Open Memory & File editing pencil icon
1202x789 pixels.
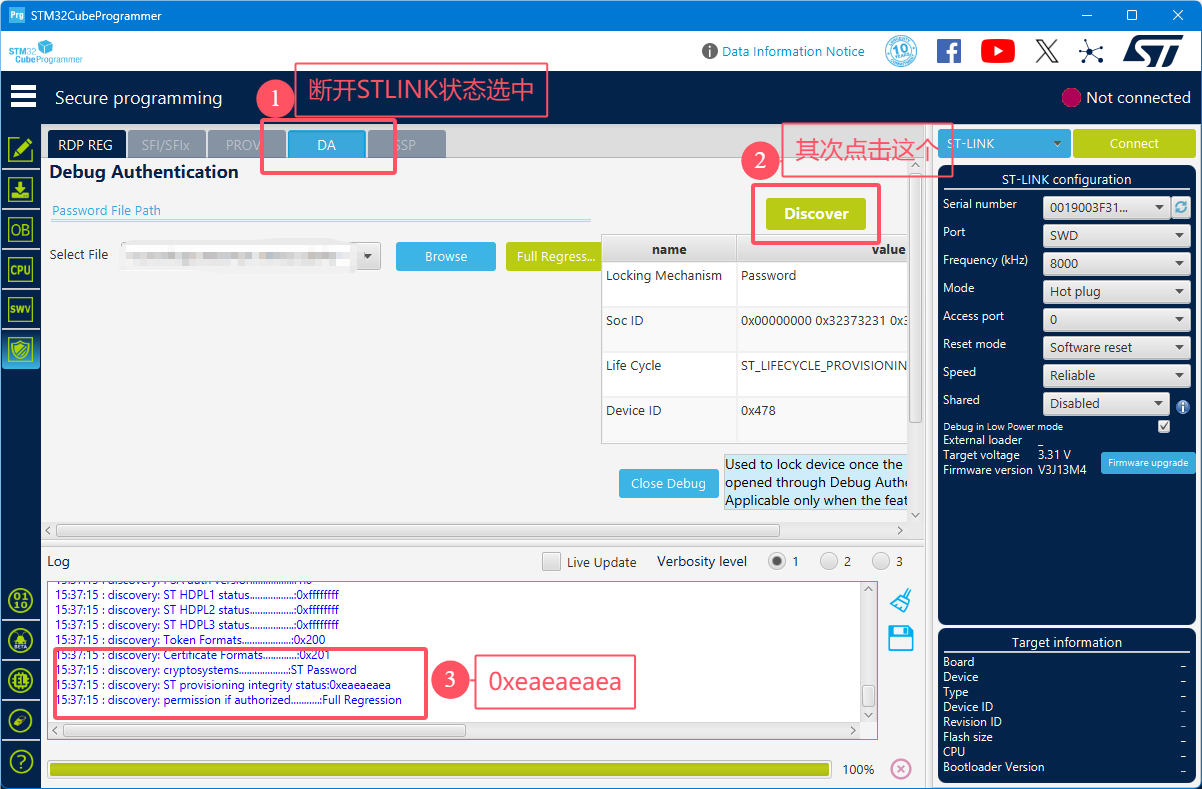tap(20, 150)
